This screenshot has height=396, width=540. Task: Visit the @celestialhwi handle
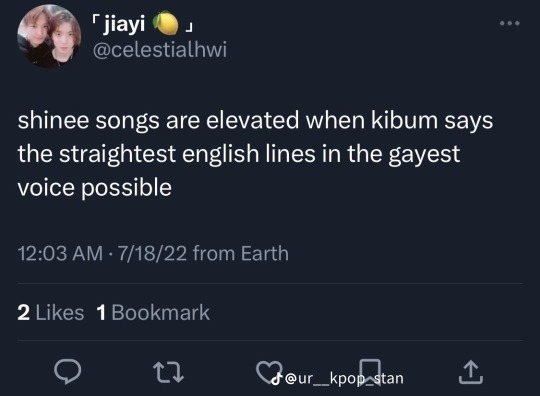click(x=160, y=50)
